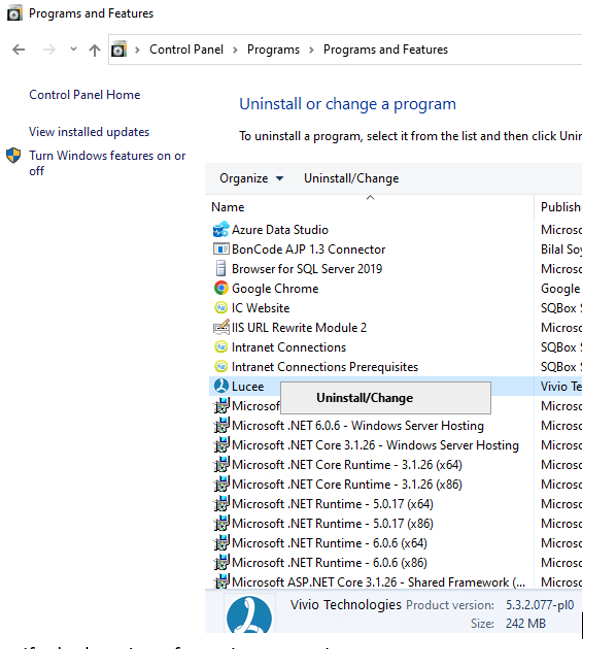Select Microsoft .NET Core Runtime - 3.1.26 (x64)
The width and height of the screenshot is (610, 649).
pos(347,465)
